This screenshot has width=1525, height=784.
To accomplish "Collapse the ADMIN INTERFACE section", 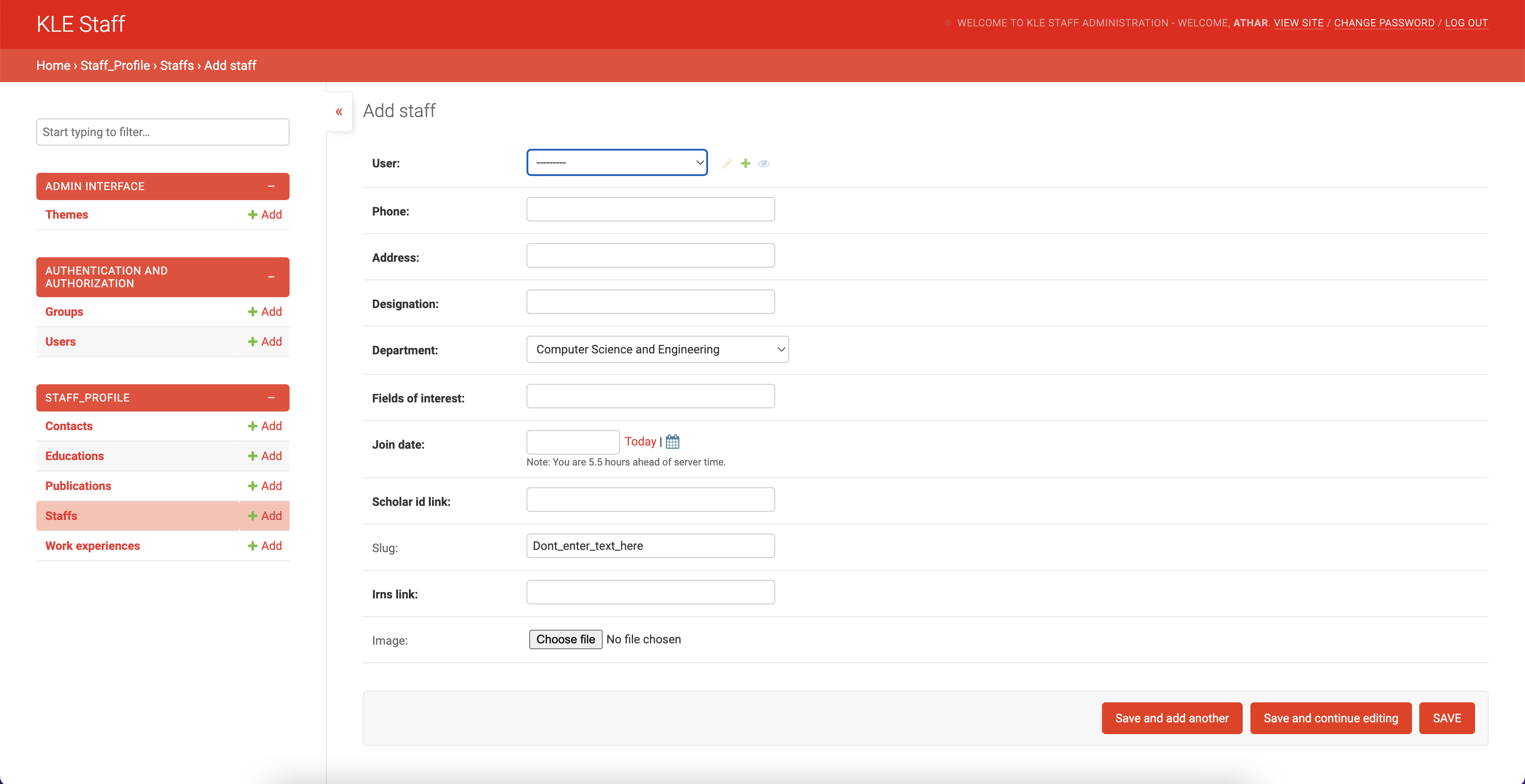I will pos(272,186).
